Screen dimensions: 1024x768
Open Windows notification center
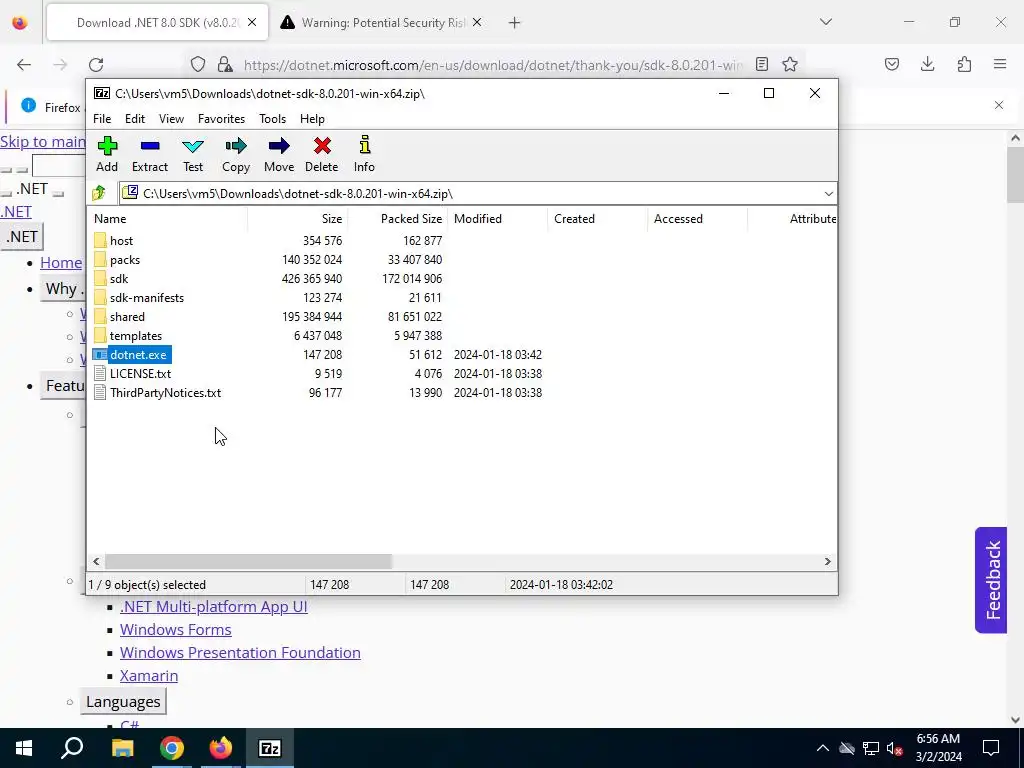[x=991, y=748]
